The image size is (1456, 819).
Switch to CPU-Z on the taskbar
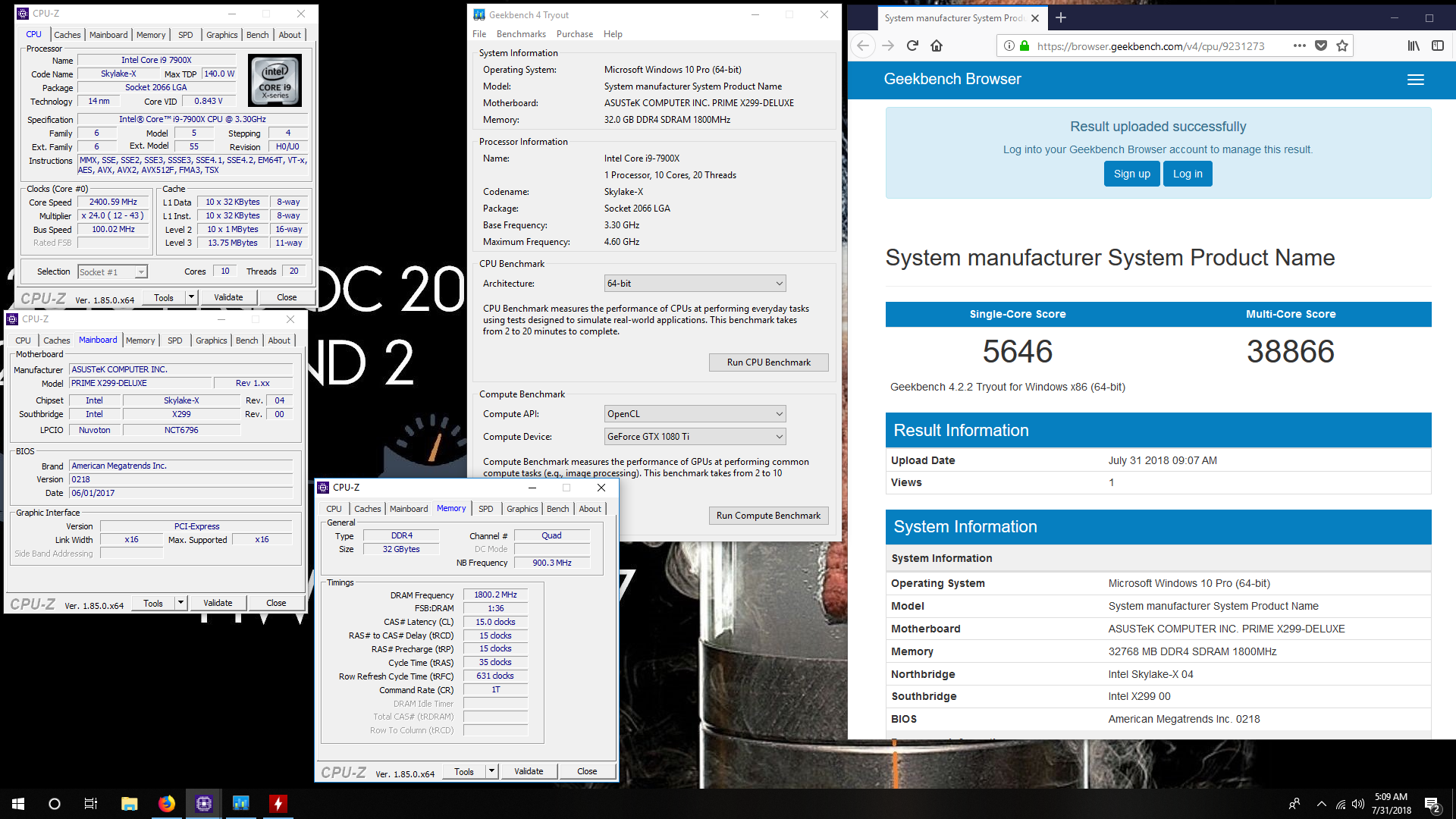pos(203,804)
